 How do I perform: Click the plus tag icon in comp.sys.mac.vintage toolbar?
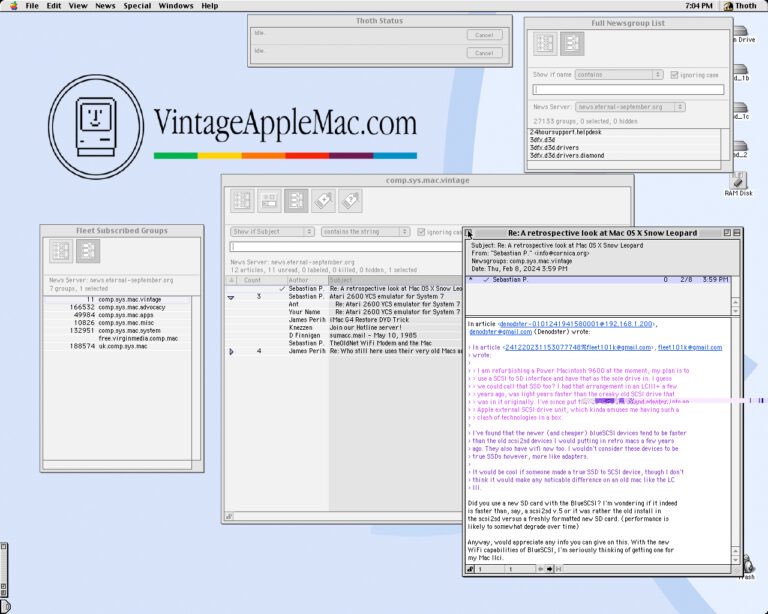(x=323, y=201)
